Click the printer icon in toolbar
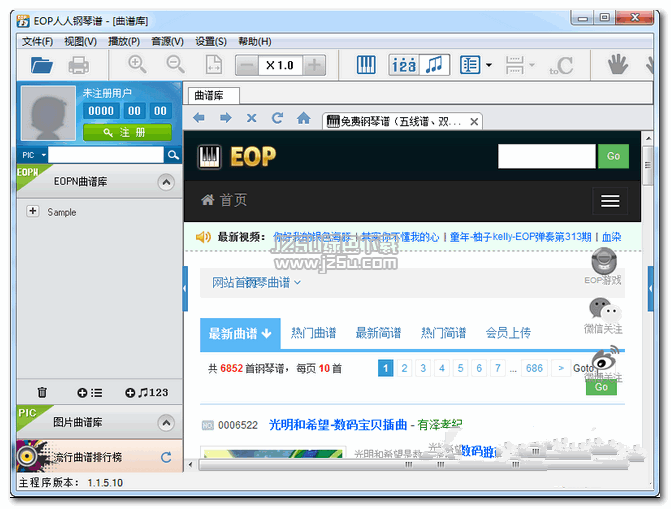The width and height of the screenshot is (671, 509). point(79,65)
